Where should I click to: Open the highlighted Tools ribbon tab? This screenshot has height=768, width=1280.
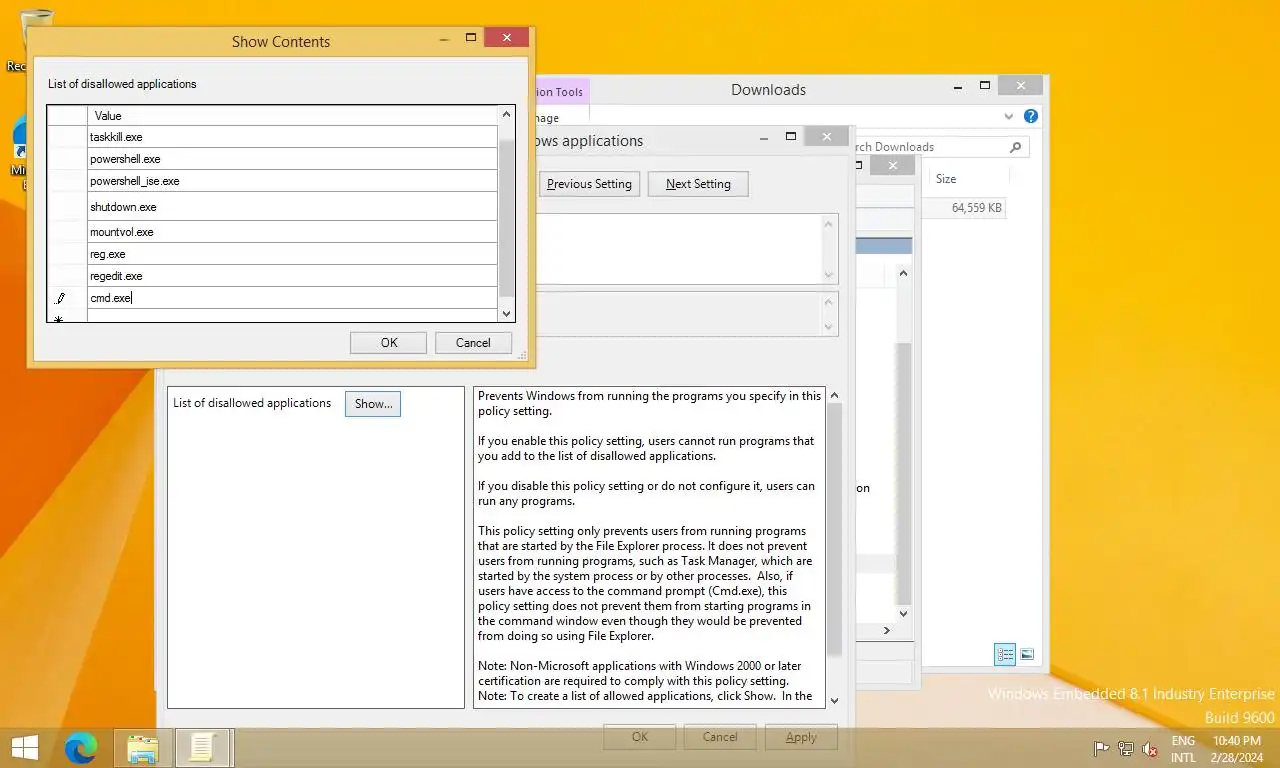562,92
